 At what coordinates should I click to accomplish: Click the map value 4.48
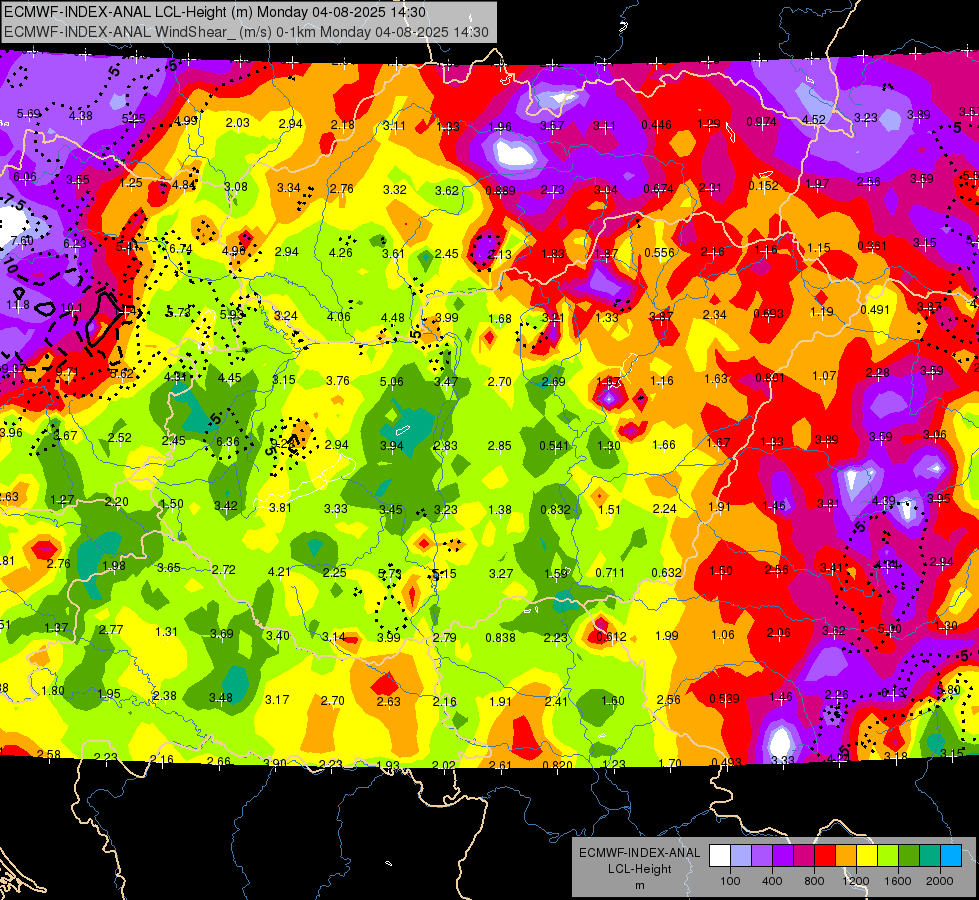click(x=393, y=318)
